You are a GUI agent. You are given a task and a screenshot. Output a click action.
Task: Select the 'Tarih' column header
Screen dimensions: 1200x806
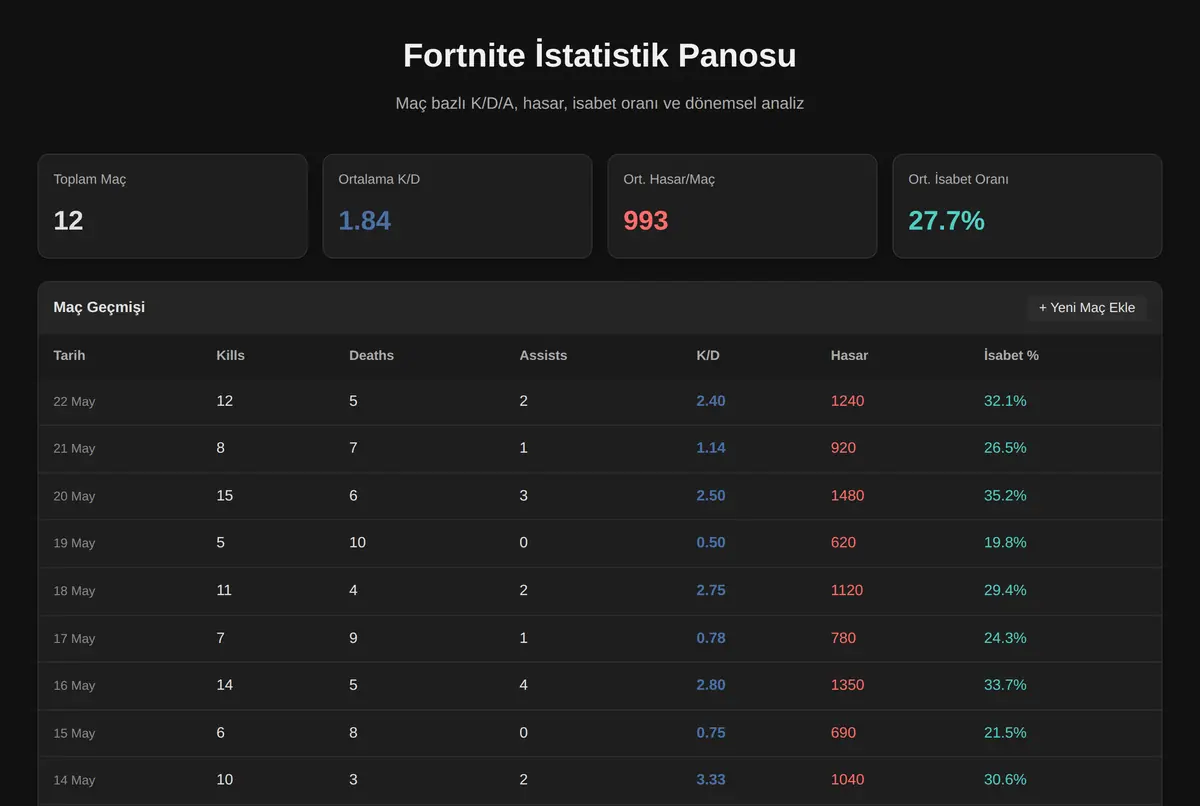click(x=70, y=355)
